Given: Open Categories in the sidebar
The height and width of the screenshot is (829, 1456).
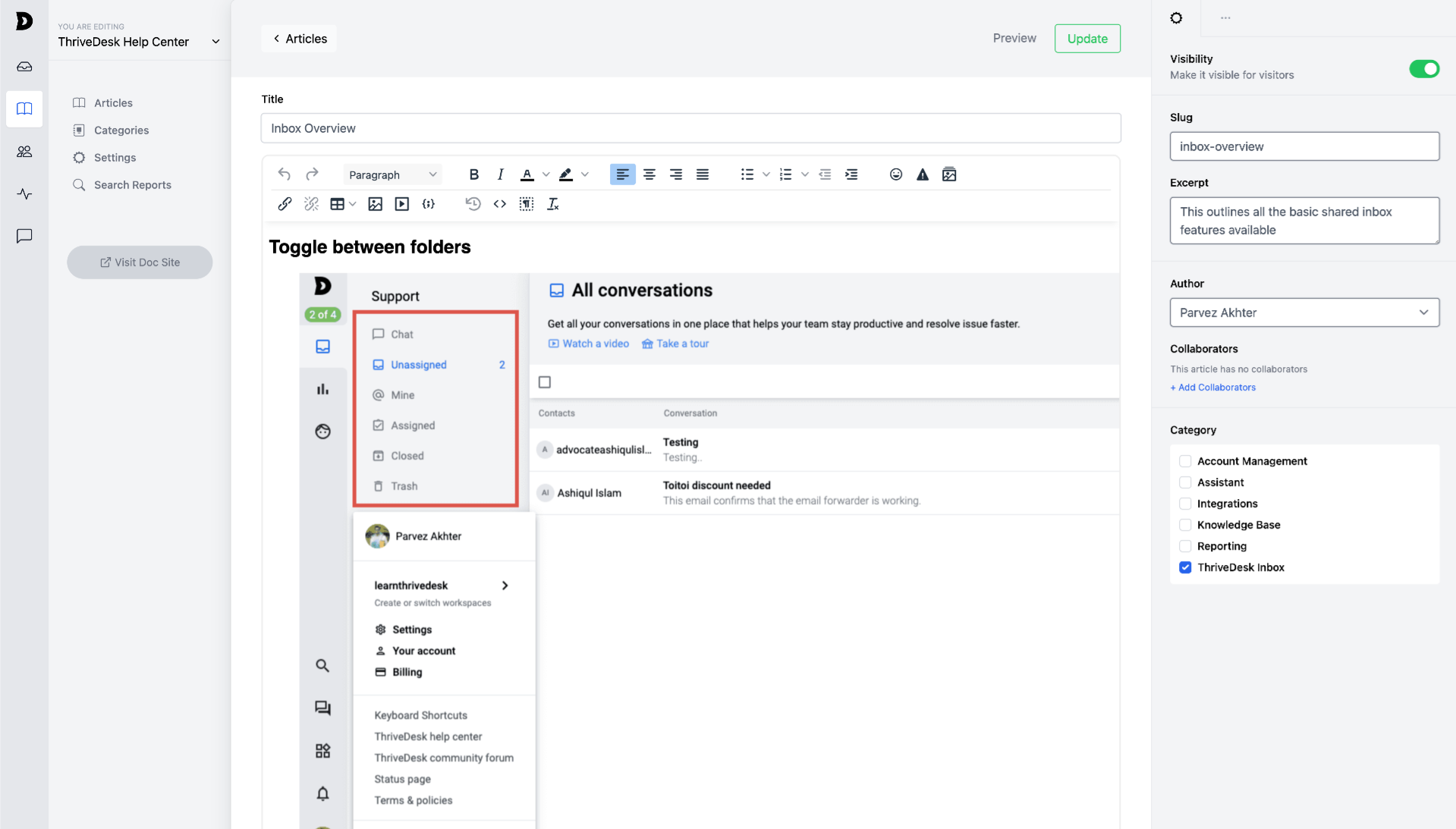Looking at the screenshot, I should [x=121, y=130].
